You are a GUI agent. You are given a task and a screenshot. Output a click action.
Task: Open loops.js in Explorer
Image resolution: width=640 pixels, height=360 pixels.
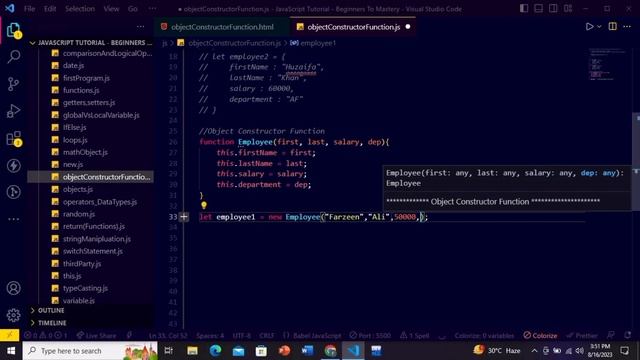click(75, 140)
